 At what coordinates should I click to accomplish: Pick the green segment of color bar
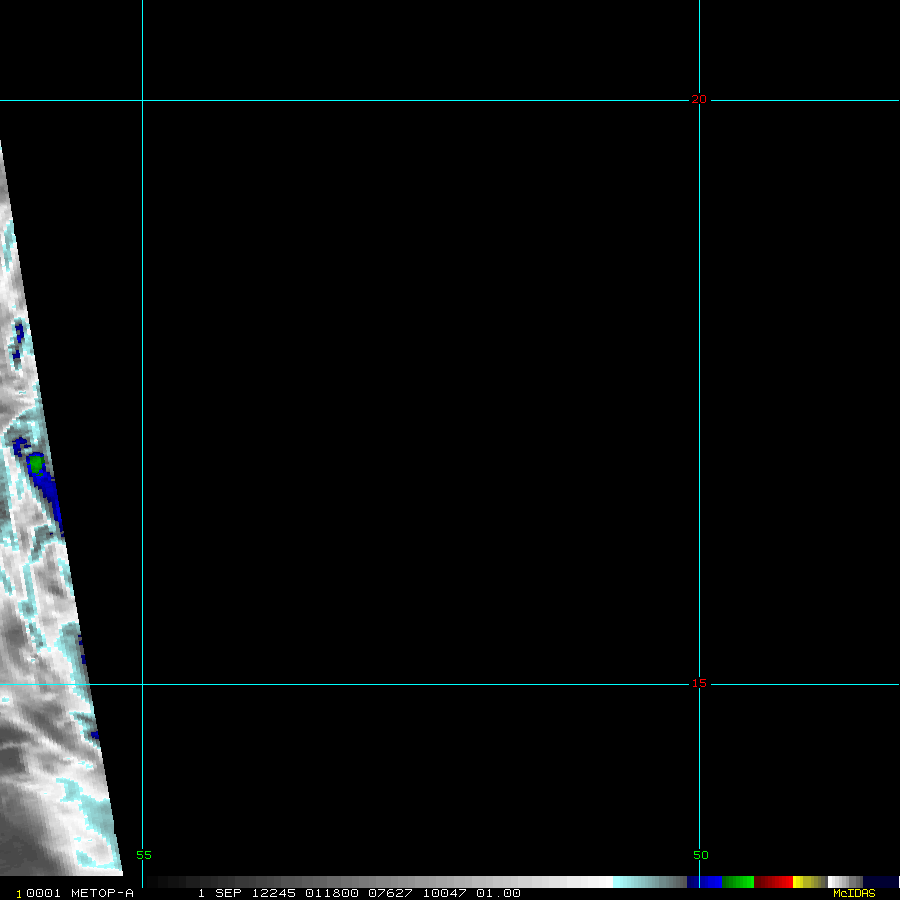point(738,882)
